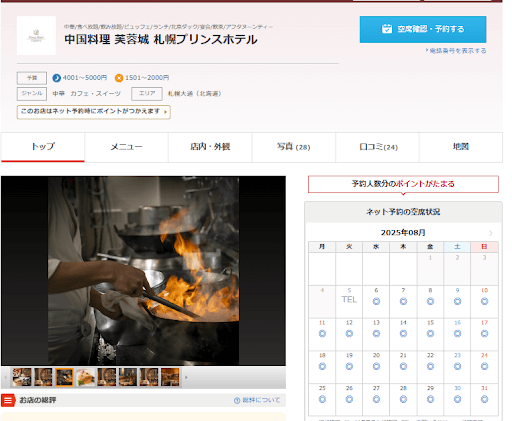Select availability circle for August 8

430,301
